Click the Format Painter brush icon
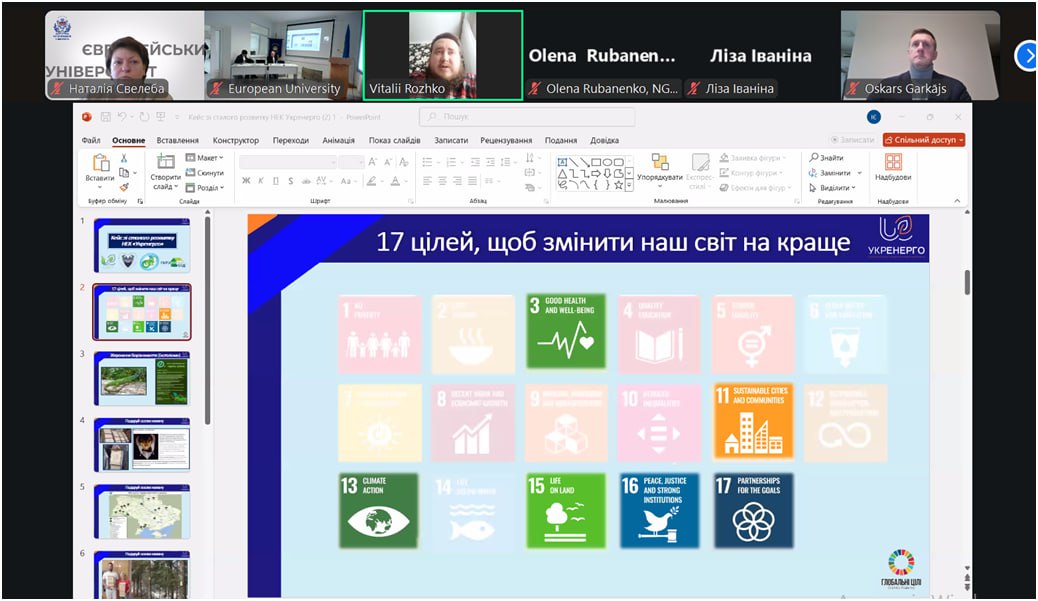Screen dimensions: 1038x601 pyautogui.click(x=124, y=186)
